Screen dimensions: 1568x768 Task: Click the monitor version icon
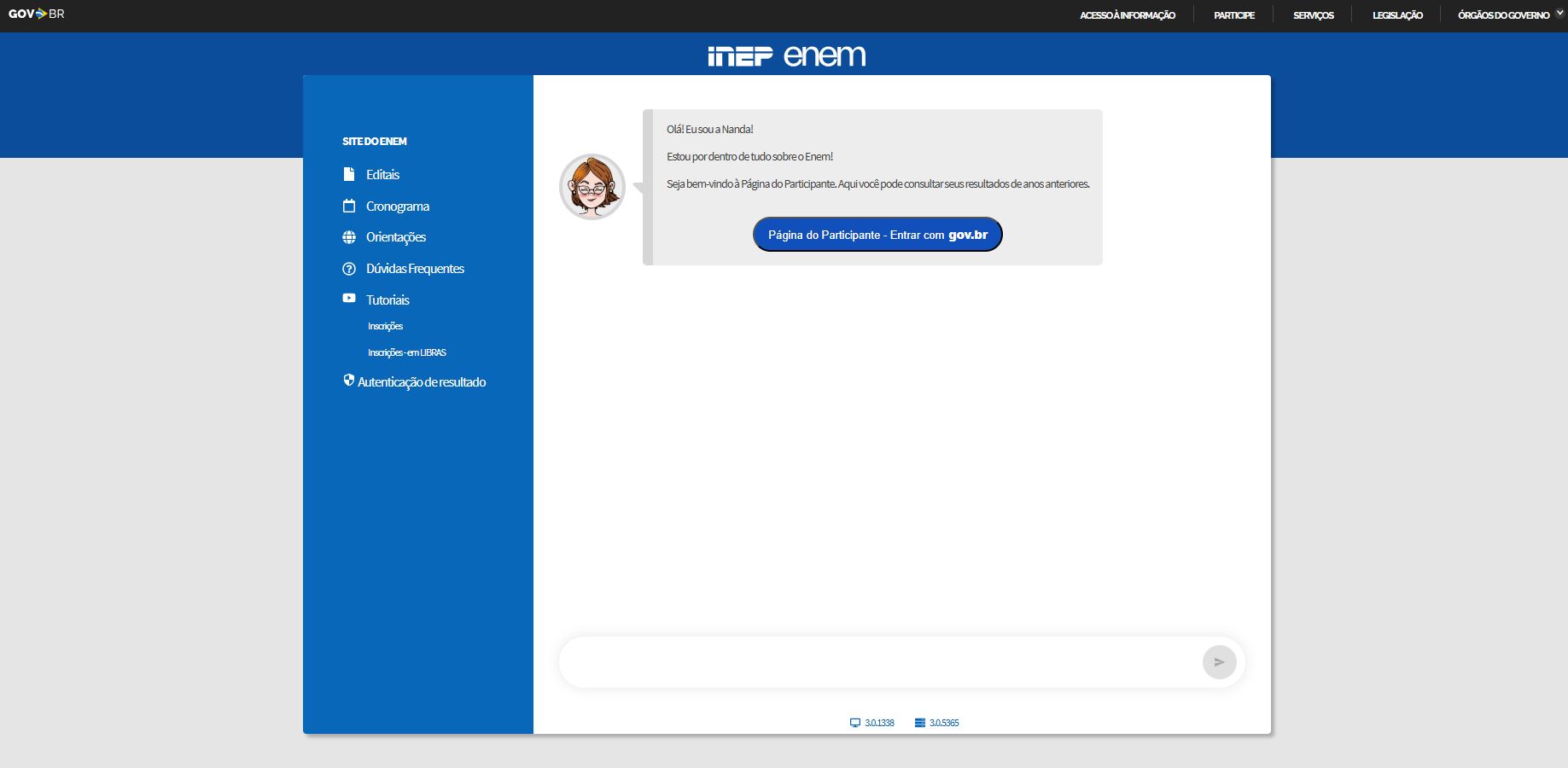[855, 723]
